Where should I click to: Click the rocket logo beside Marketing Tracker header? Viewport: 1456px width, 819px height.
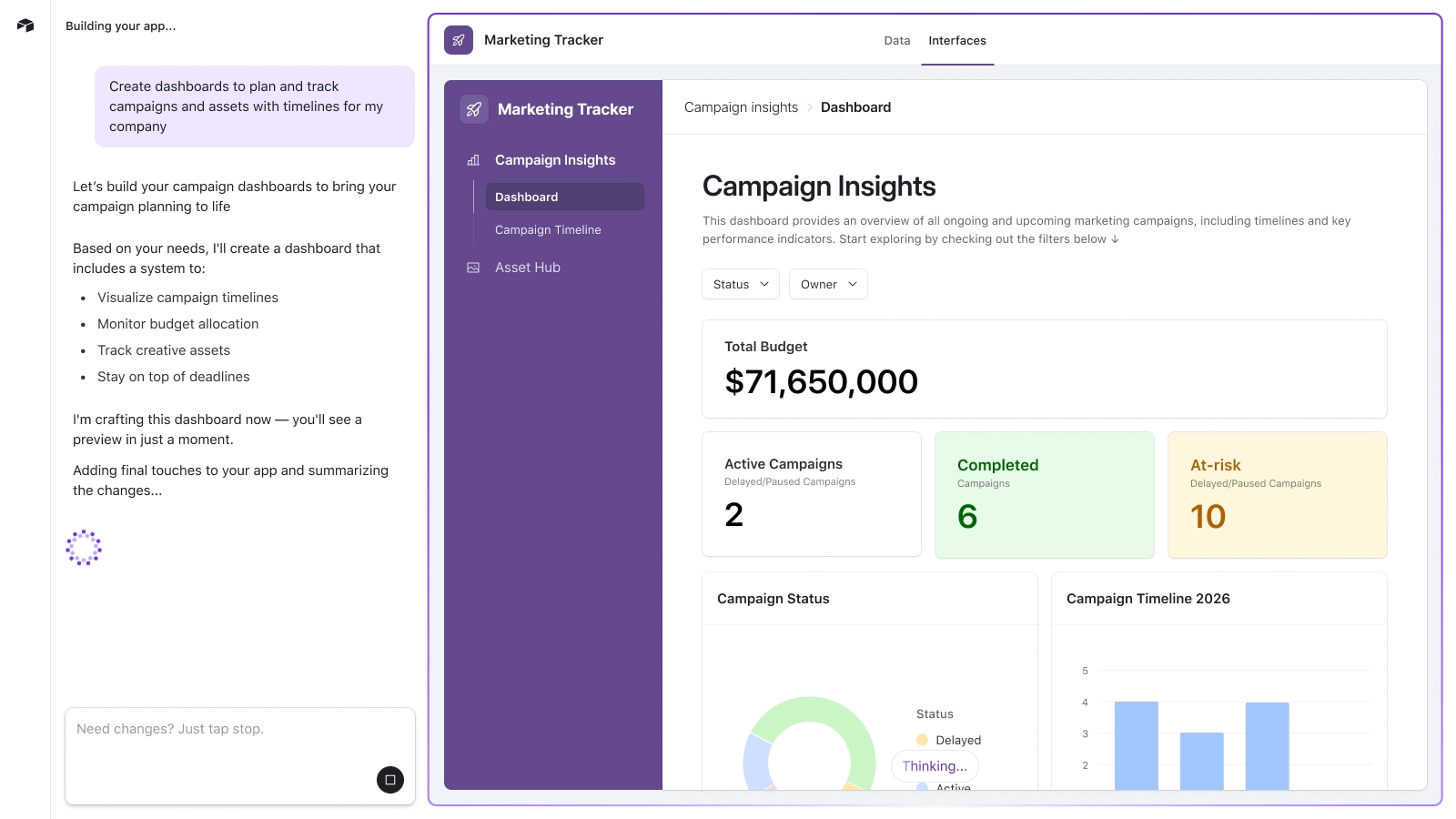459,40
